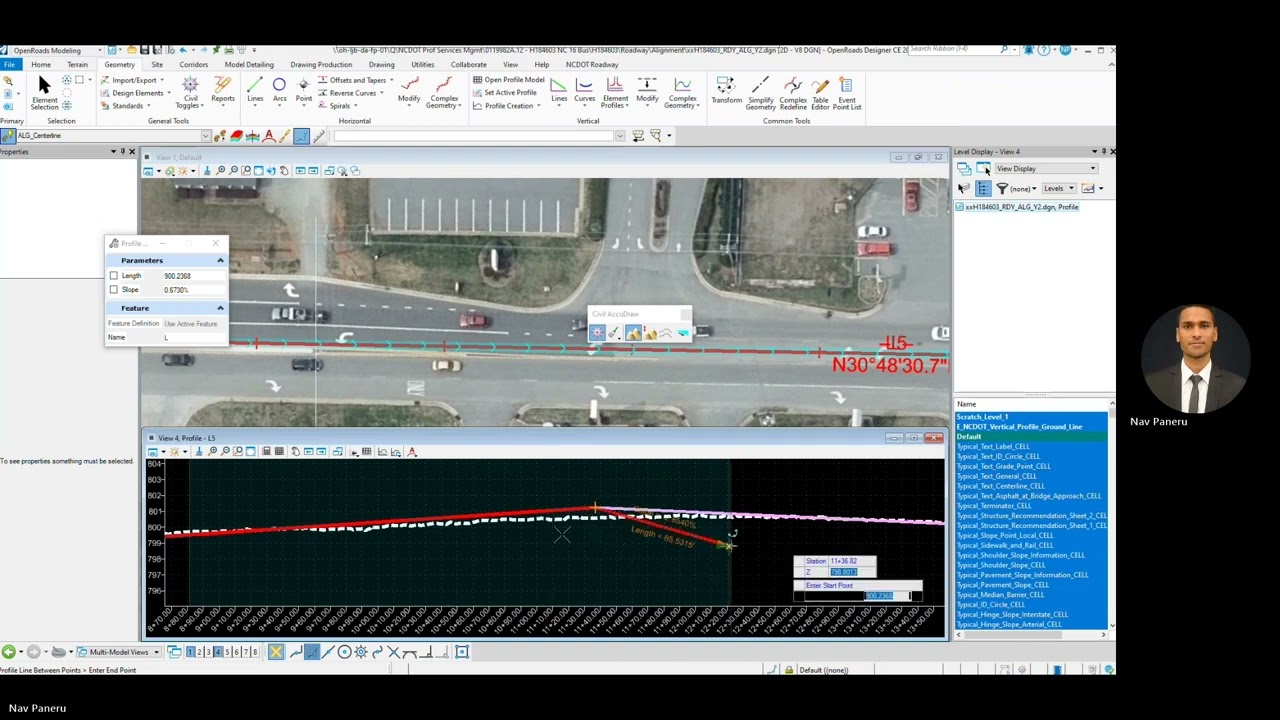Select the xxH184603_RDY_ALG_YZ.dgn, Profile item

coord(1016,207)
